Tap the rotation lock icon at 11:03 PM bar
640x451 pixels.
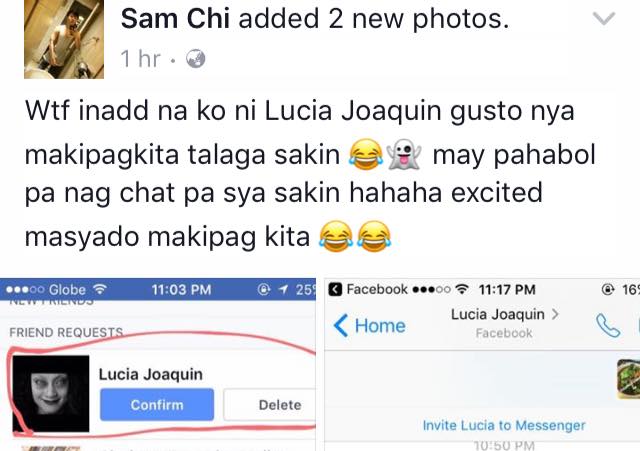pyautogui.click(x=264, y=289)
